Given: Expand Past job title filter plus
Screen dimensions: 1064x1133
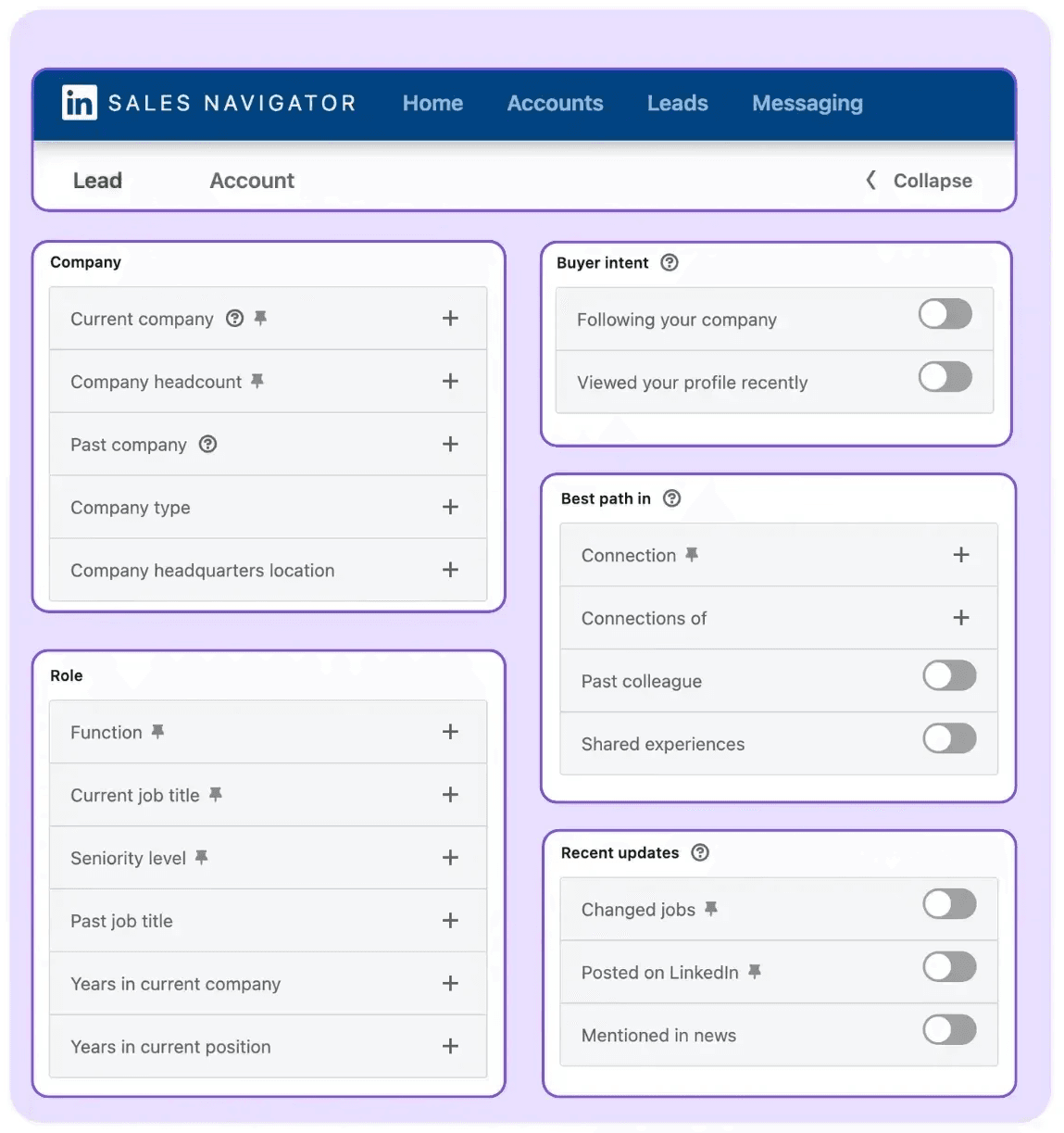Looking at the screenshot, I should point(450,921).
